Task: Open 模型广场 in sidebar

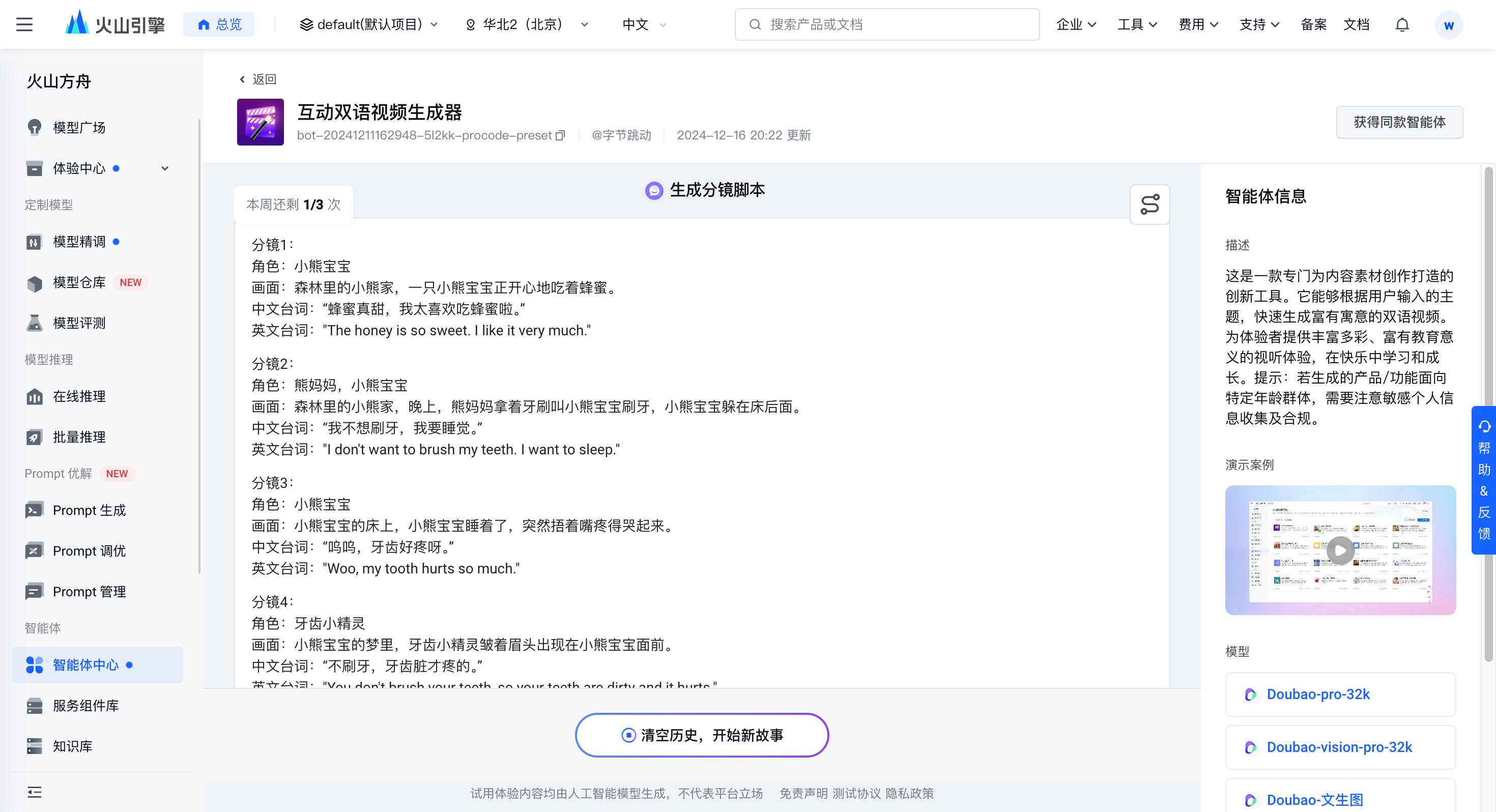Action: (79, 127)
